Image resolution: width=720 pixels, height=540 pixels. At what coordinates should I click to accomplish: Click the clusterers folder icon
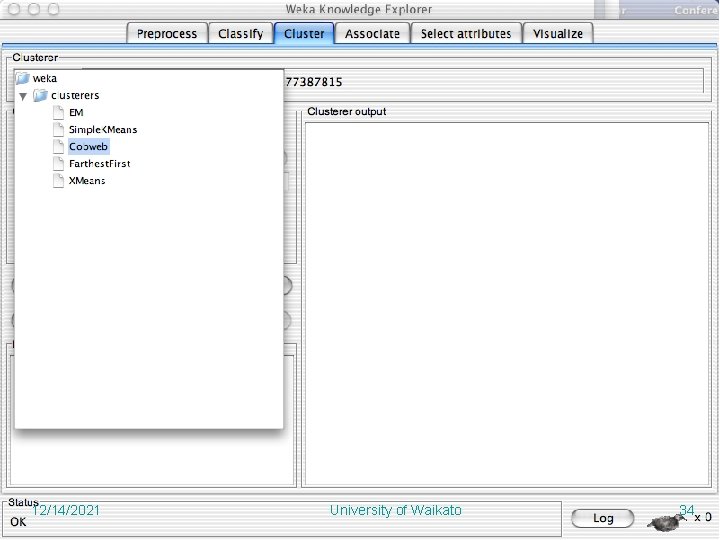[40, 96]
